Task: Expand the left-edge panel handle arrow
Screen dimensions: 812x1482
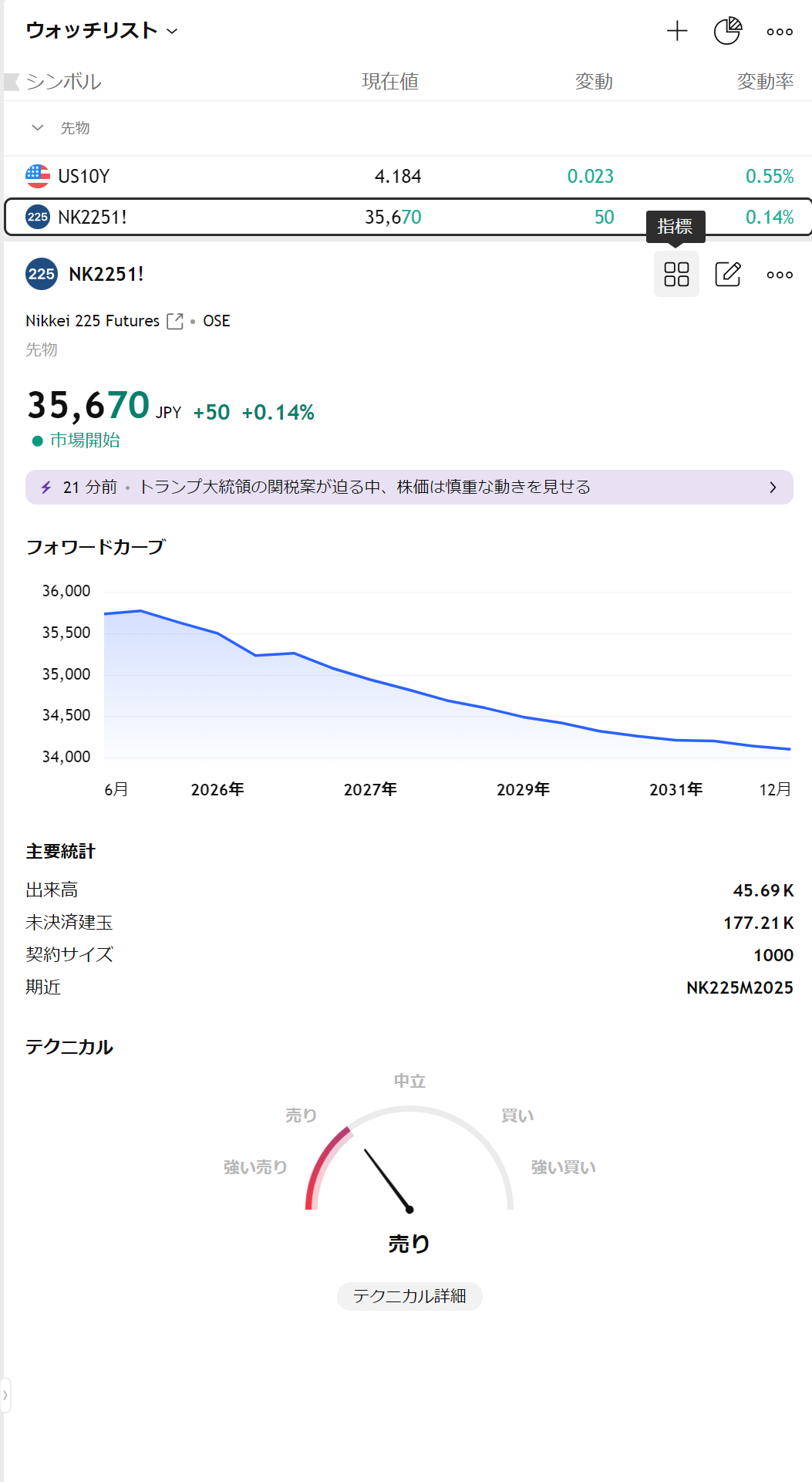Action: [5, 1395]
